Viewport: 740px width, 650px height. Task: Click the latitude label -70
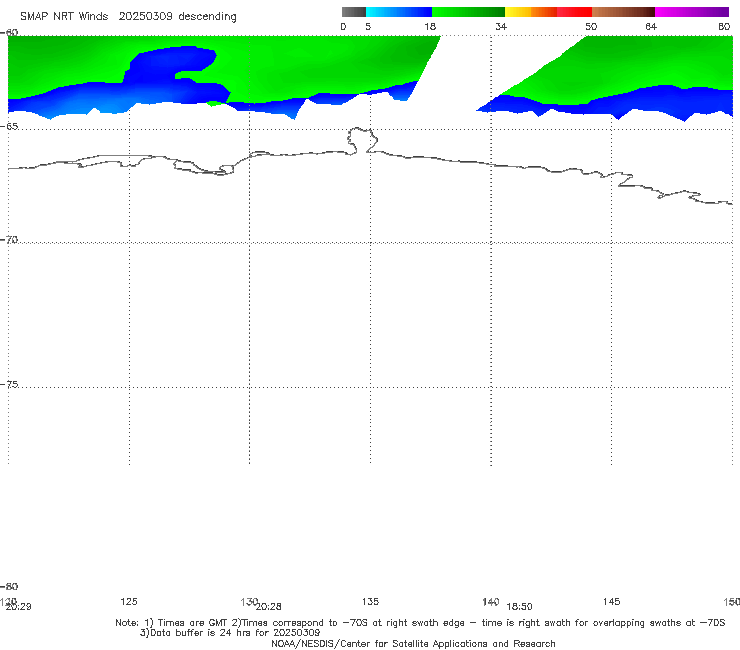tap(9, 240)
